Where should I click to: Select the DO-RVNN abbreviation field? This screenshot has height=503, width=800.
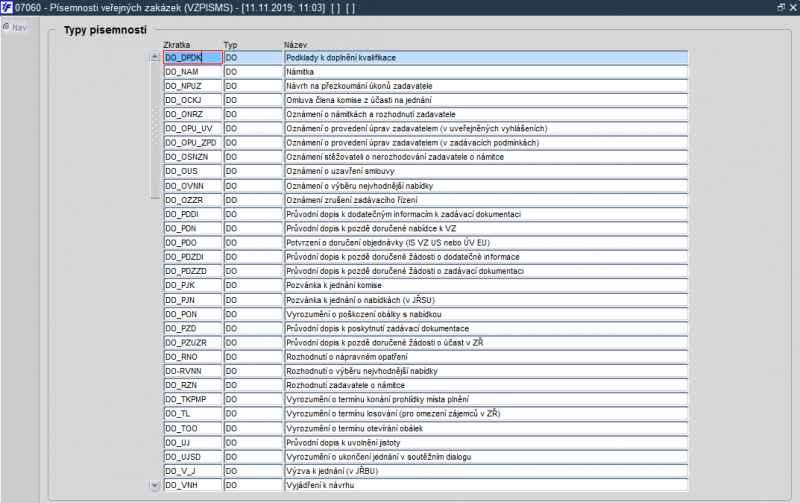click(x=193, y=371)
